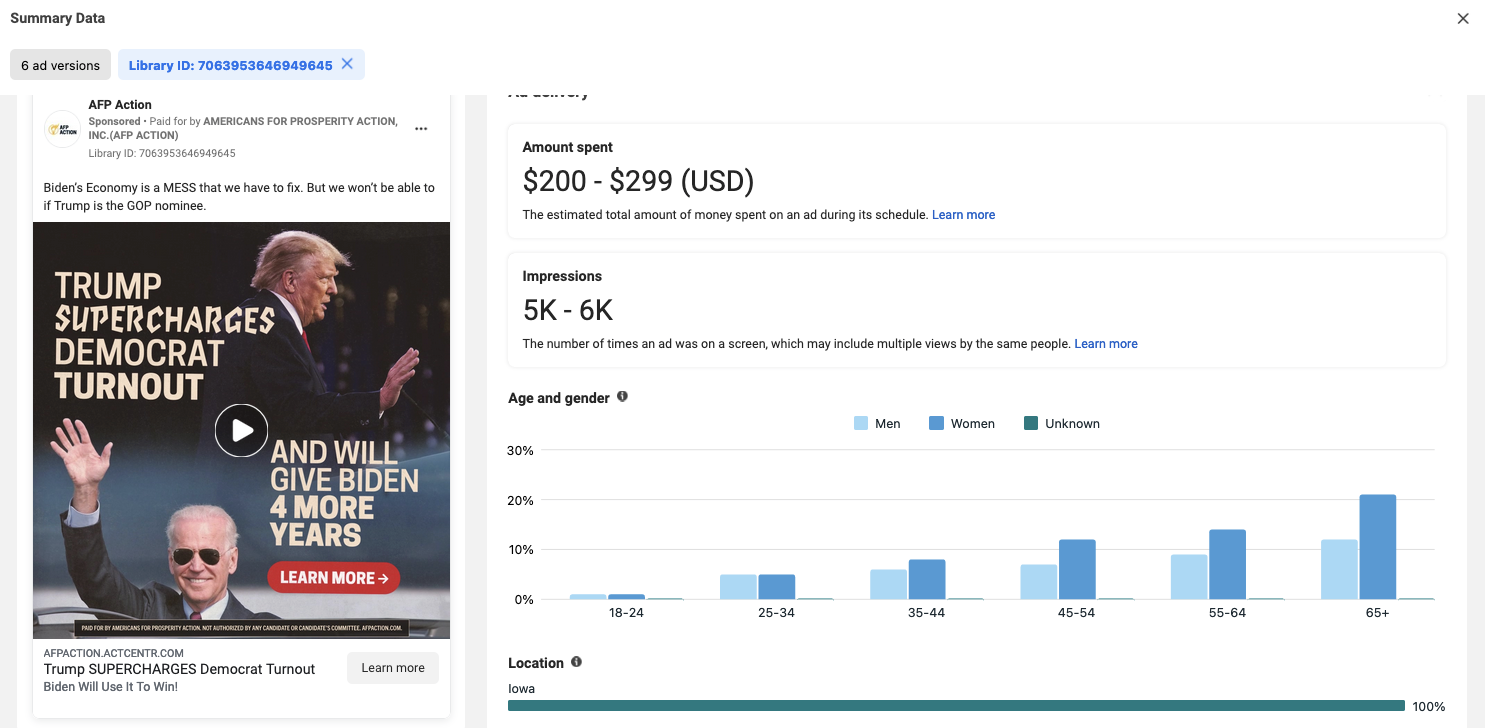Close the Summary Data dialog
This screenshot has height=728, width=1485.
[1463, 19]
